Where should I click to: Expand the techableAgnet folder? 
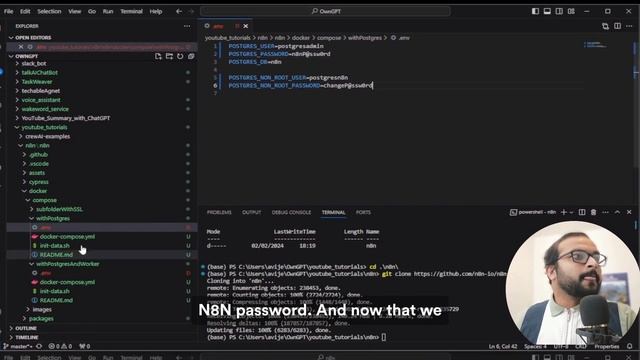pos(40,91)
